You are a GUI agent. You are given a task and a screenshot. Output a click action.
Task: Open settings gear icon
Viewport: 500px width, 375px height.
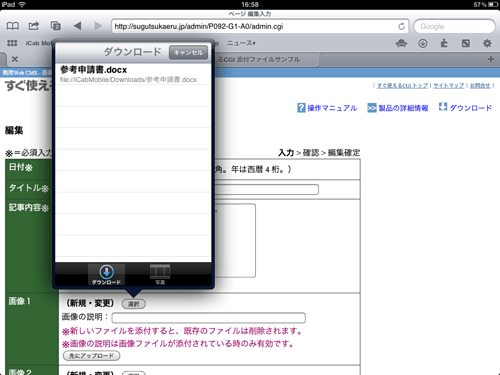tap(487, 43)
